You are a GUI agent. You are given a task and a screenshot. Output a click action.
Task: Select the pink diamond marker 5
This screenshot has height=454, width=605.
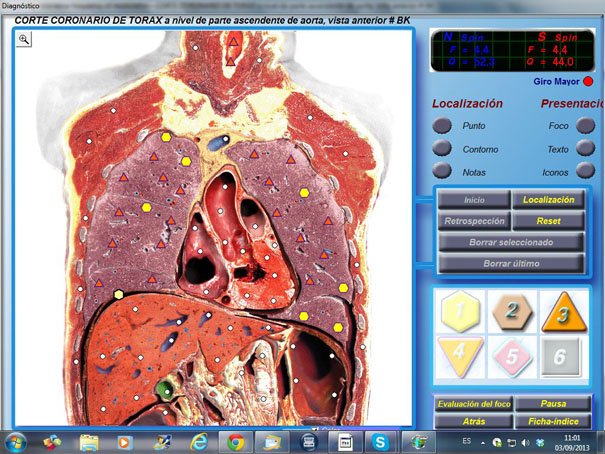(x=511, y=355)
